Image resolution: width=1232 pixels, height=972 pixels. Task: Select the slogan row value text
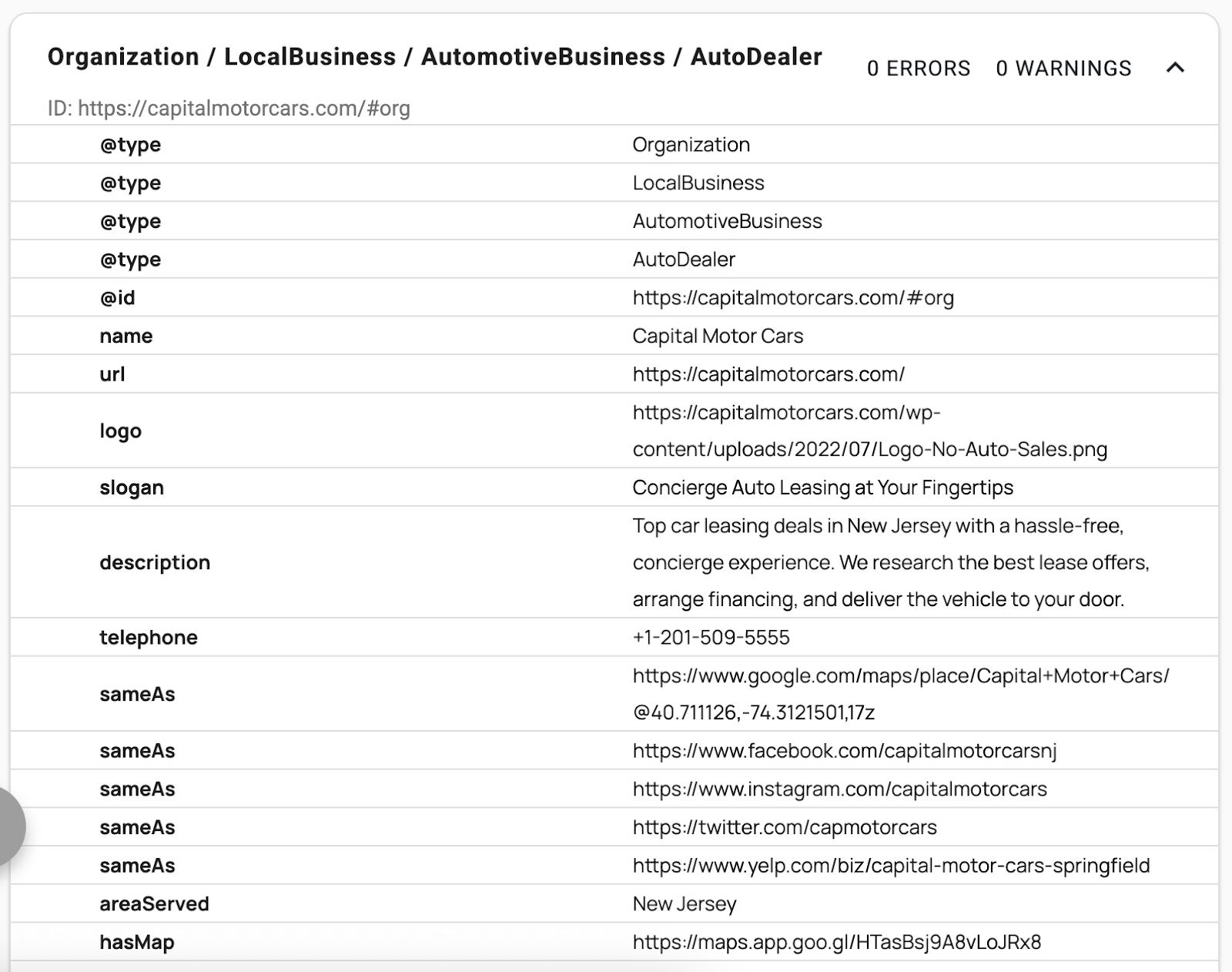point(822,488)
